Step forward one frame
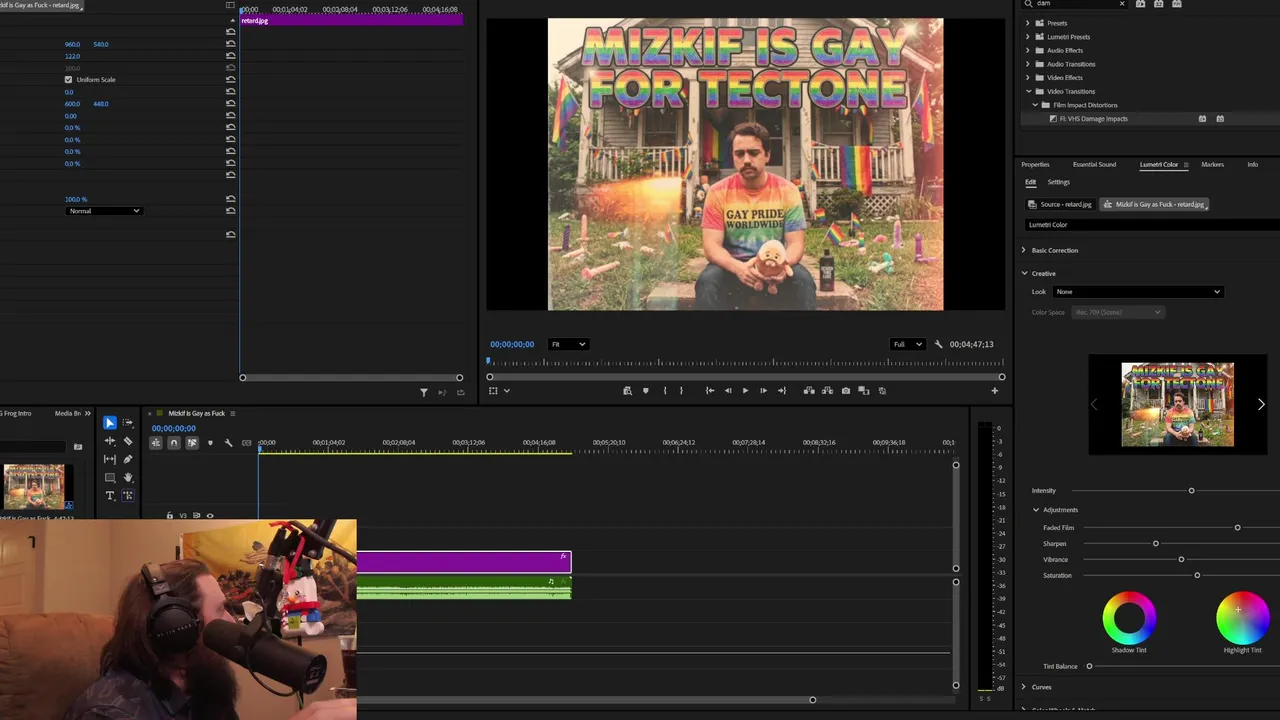 click(763, 391)
